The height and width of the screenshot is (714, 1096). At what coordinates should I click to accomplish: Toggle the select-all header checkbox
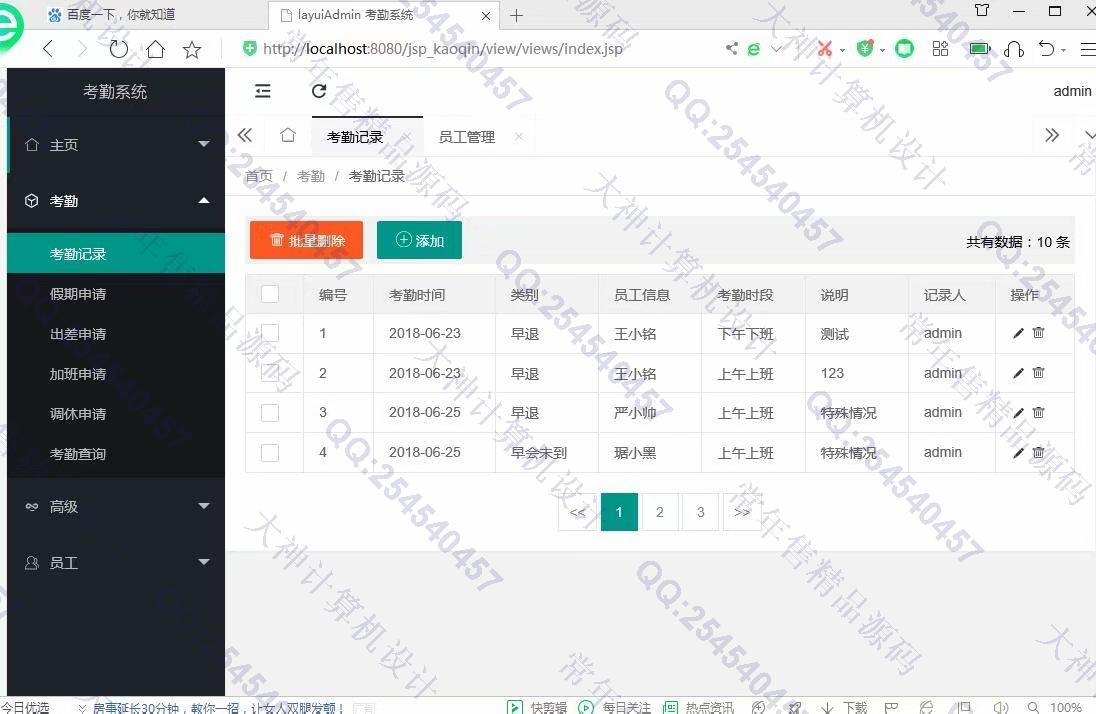coord(270,294)
